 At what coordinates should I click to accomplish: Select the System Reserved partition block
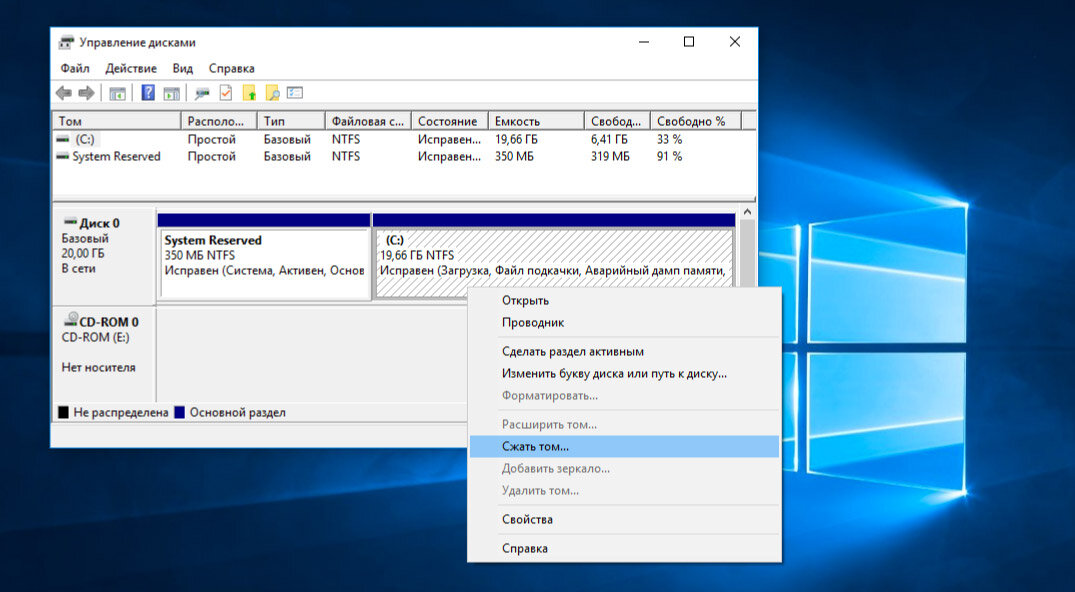[265, 263]
